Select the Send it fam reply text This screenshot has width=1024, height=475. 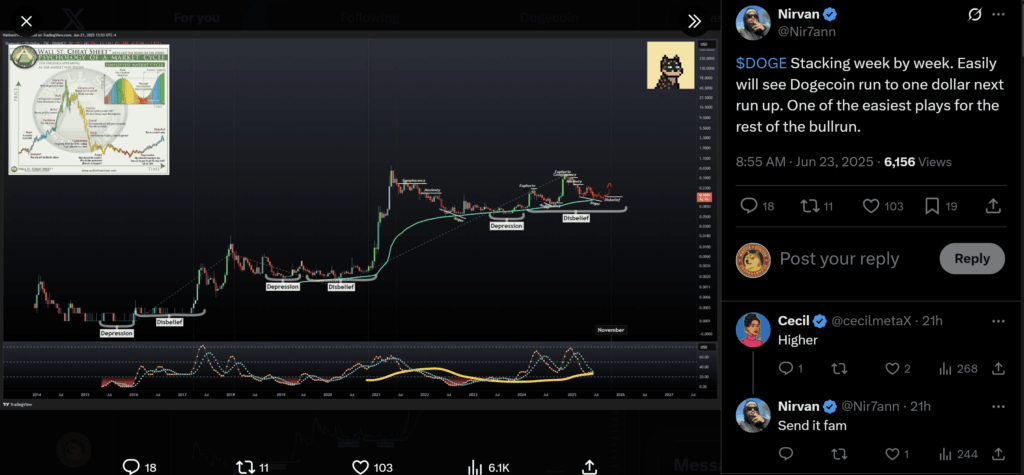pos(812,425)
